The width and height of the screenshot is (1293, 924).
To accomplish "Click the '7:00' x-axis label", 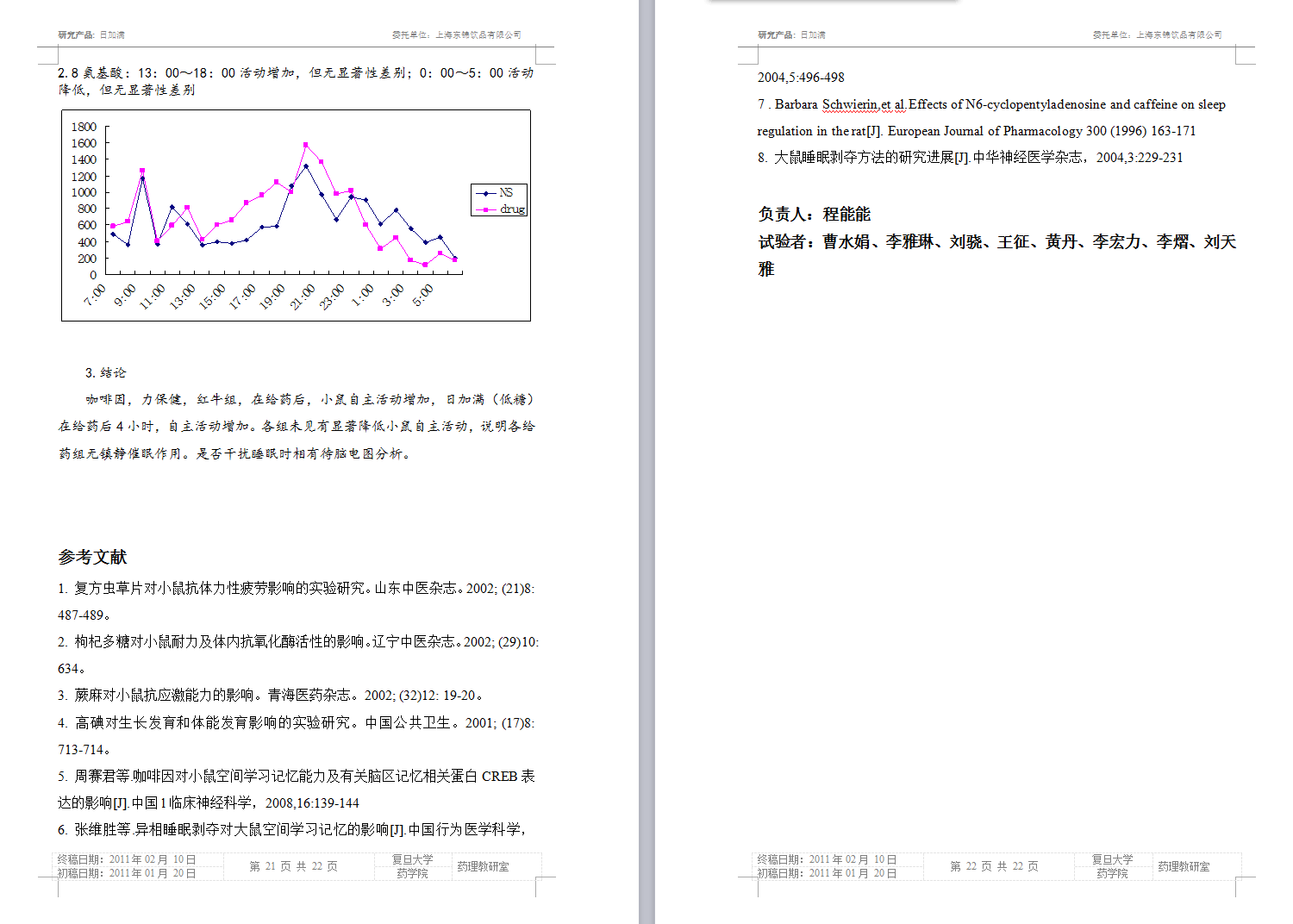I will (x=94, y=295).
